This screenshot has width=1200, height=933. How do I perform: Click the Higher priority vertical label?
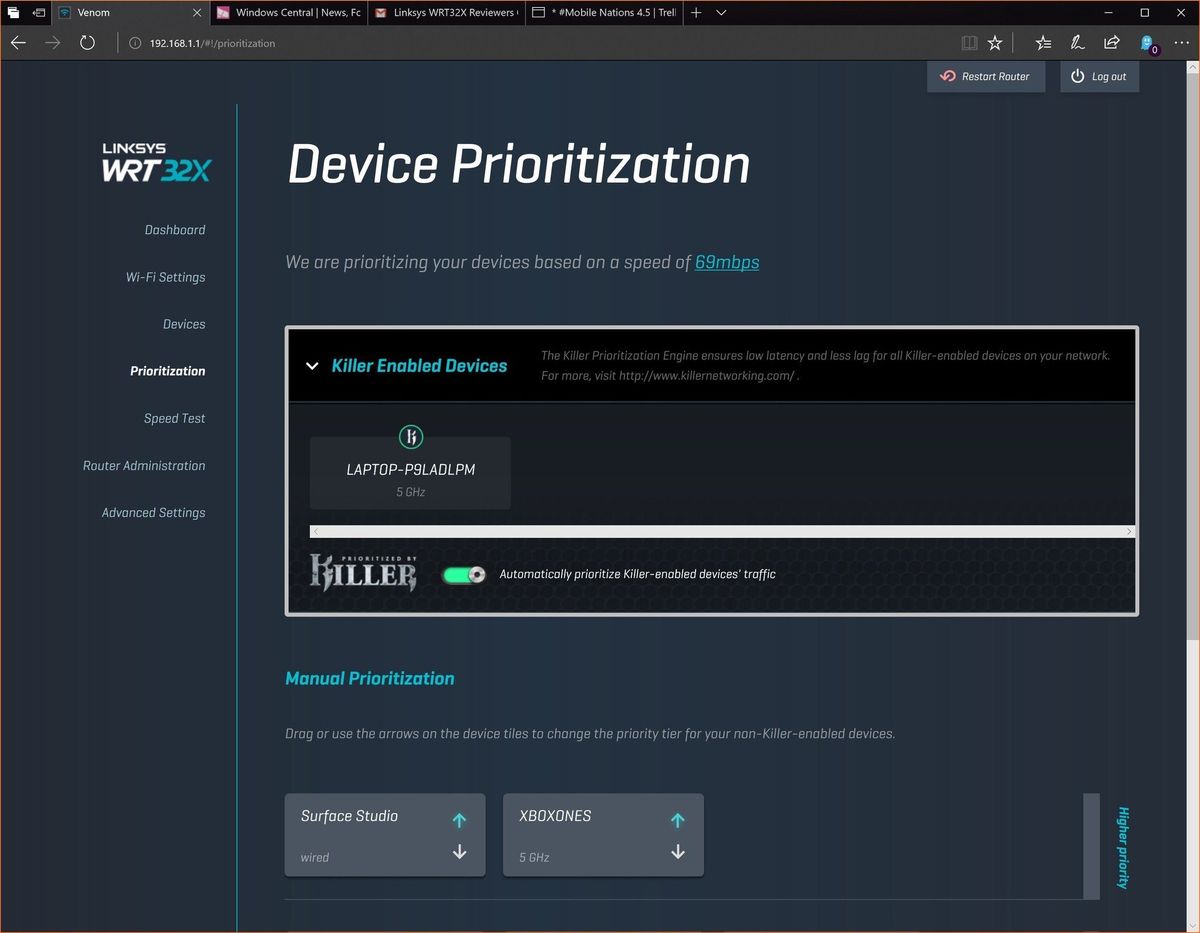click(1123, 848)
